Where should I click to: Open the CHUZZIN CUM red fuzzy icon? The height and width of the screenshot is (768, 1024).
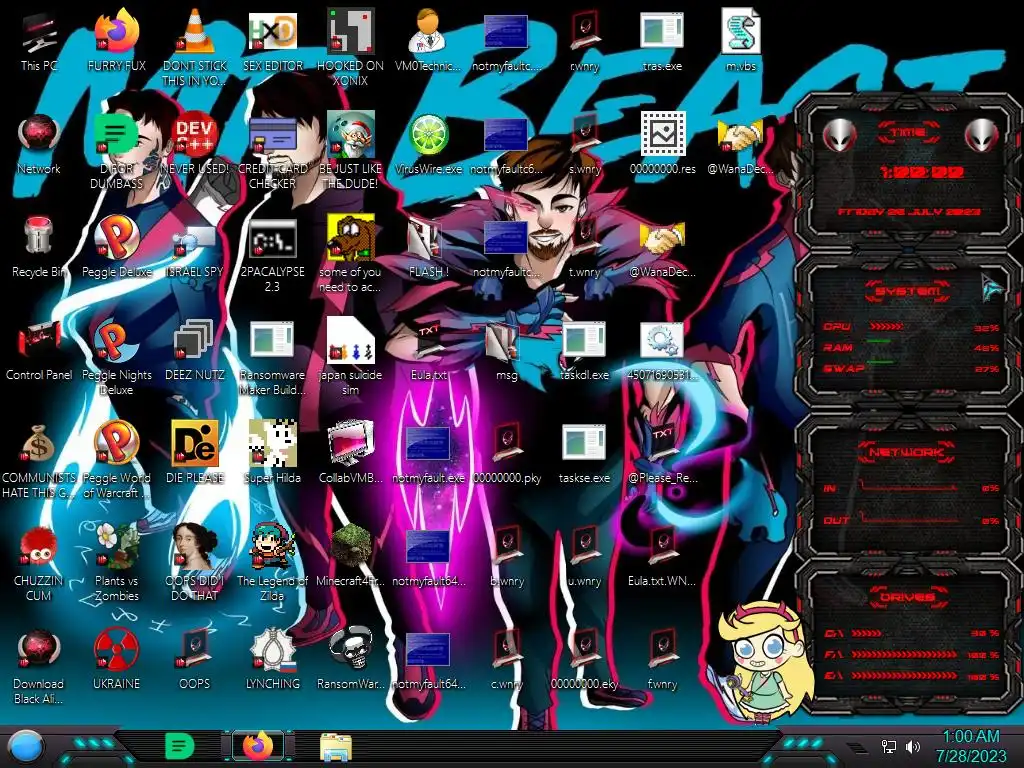[x=39, y=563]
